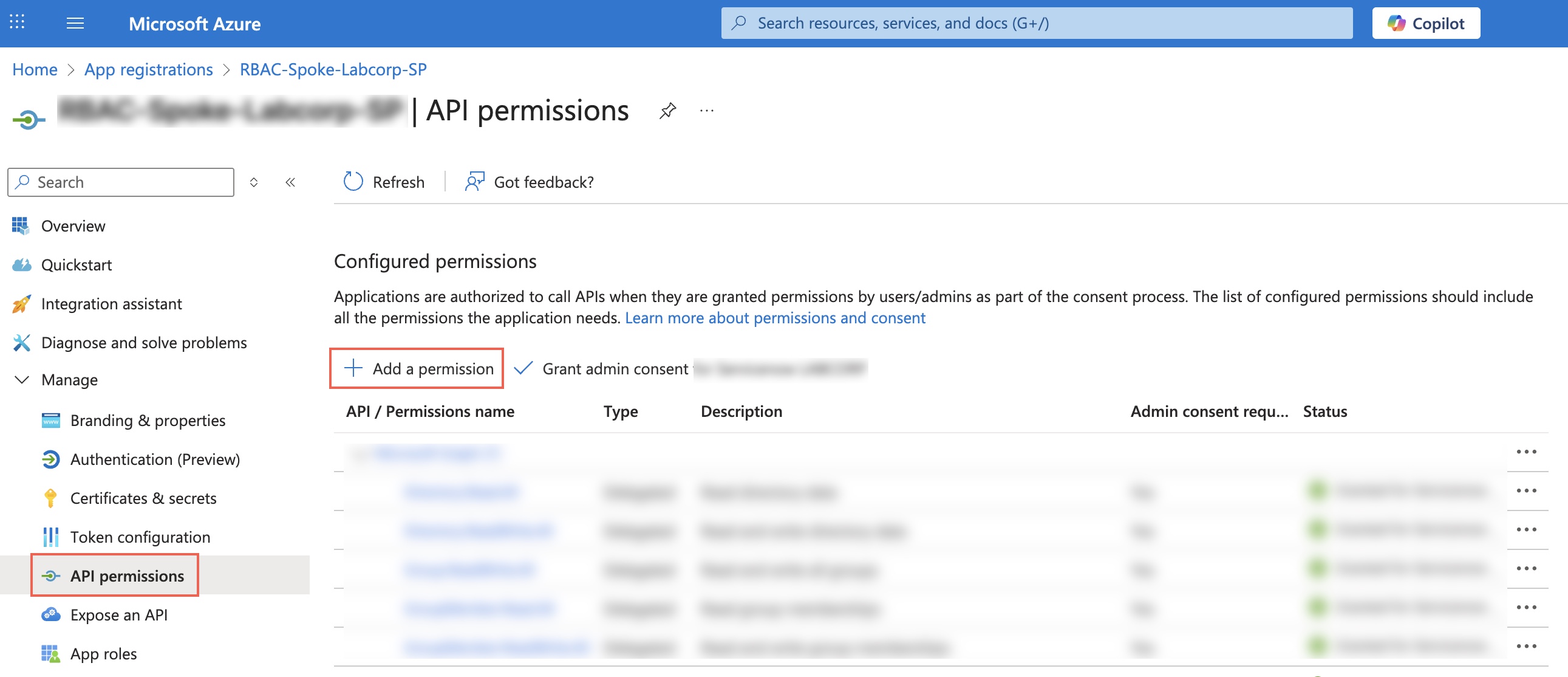
Task: Click the Integration assistant rocket icon
Action: coord(21,303)
